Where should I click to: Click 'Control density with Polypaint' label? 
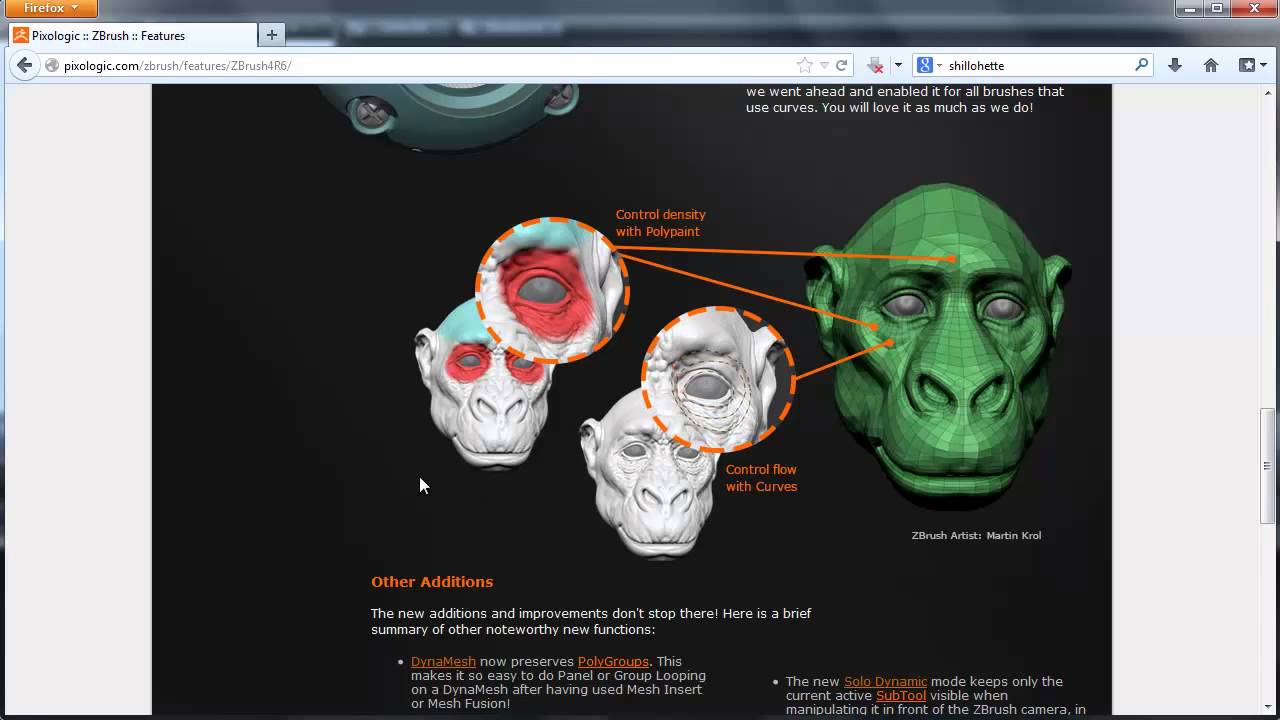(x=660, y=223)
